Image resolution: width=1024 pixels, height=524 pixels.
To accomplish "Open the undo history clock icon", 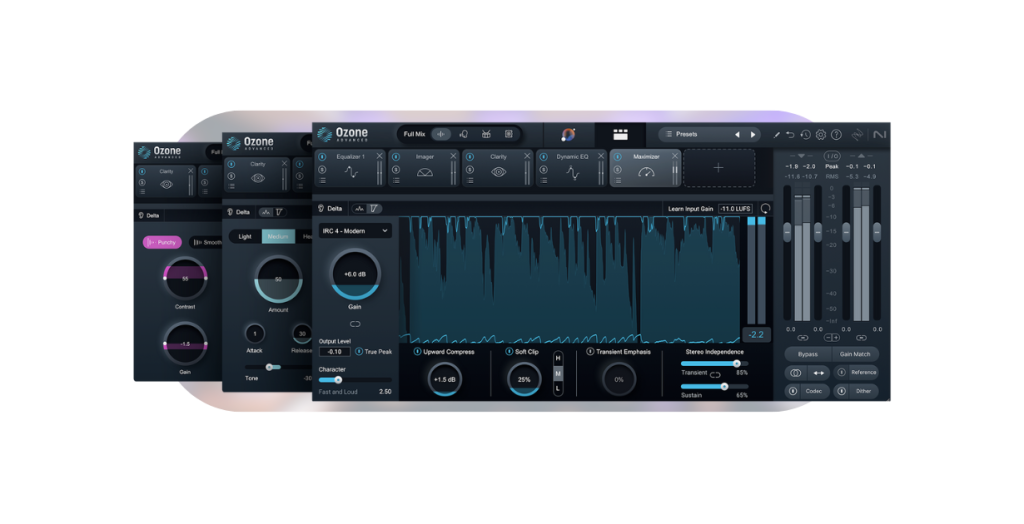I will click(x=805, y=135).
